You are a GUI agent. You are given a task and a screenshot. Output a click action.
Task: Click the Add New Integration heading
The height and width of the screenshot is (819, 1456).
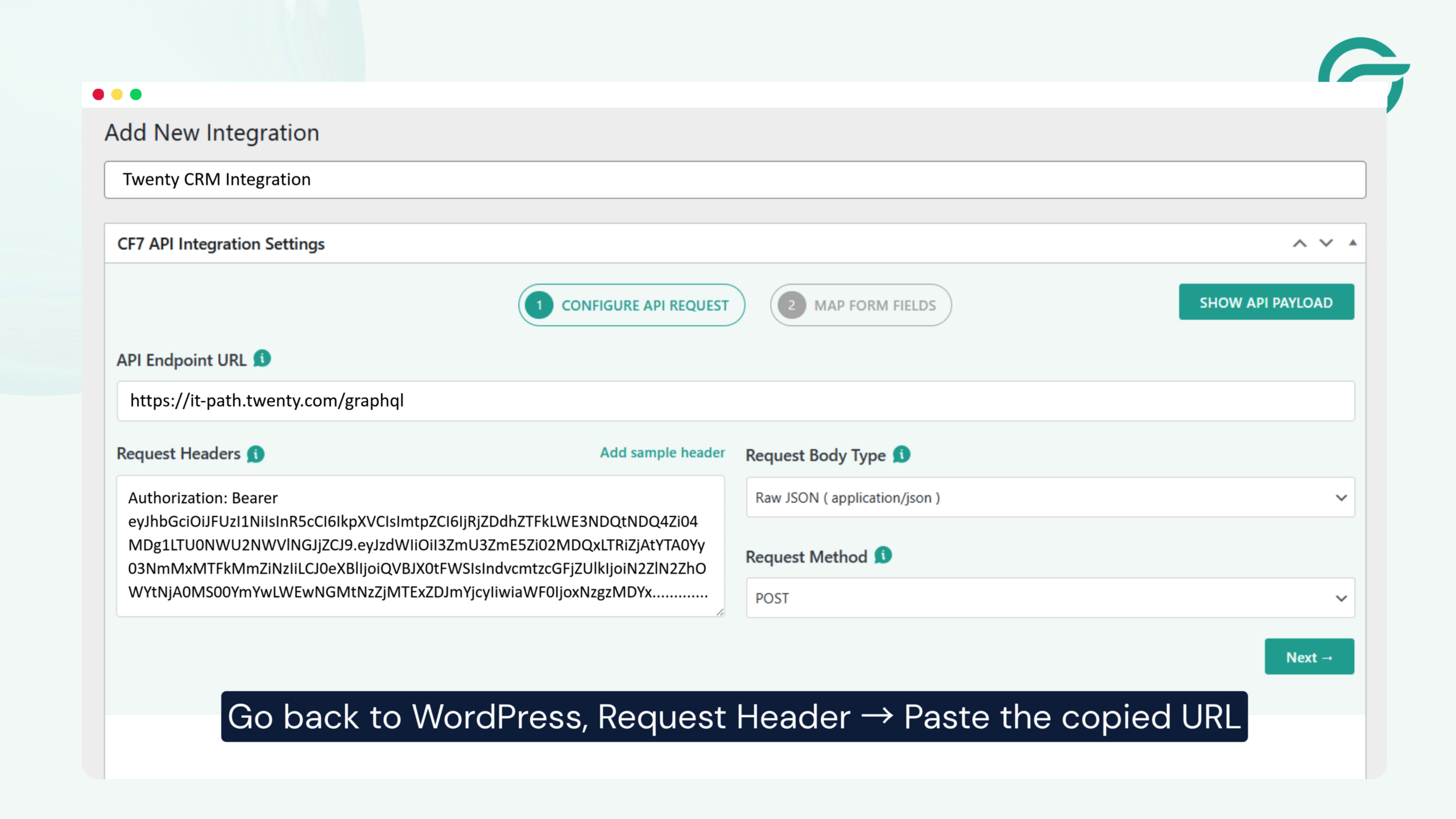(212, 133)
